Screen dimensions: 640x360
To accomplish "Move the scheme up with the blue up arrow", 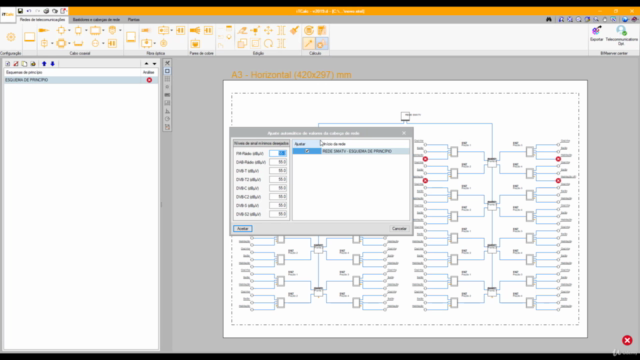I will click(x=44, y=64).
